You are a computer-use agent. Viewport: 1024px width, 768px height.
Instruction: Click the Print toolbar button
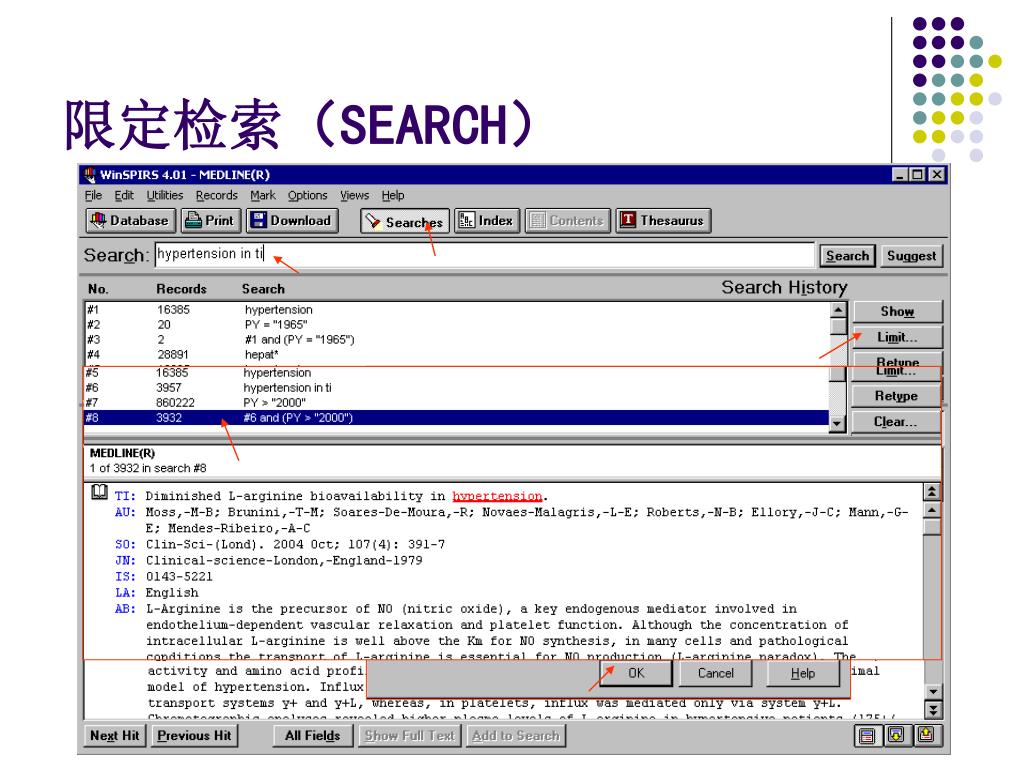(x=211, y=221)
